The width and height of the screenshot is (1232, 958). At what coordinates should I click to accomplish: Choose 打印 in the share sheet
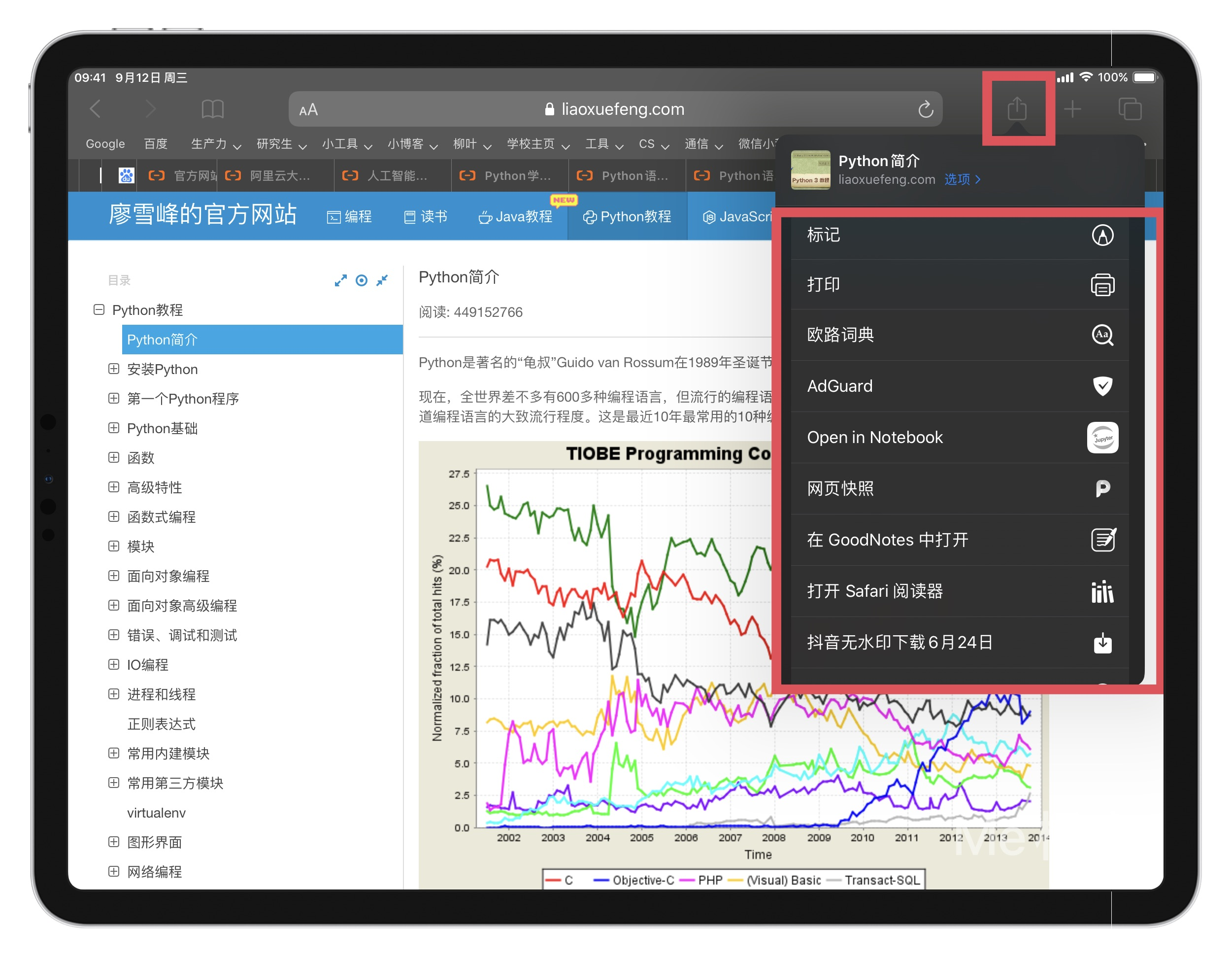[x=960, y=284]
